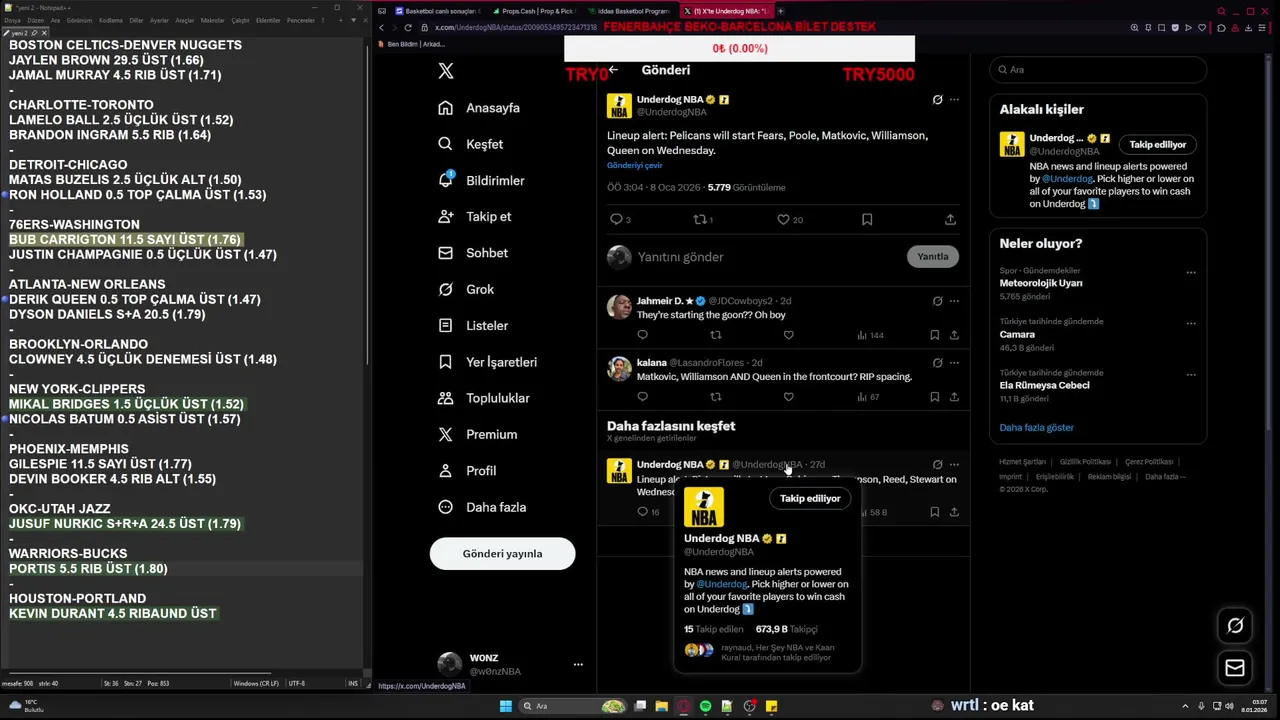Repost the Pelicans lineup post
Screen dimensions: 1280x720
tap(699, 219)
